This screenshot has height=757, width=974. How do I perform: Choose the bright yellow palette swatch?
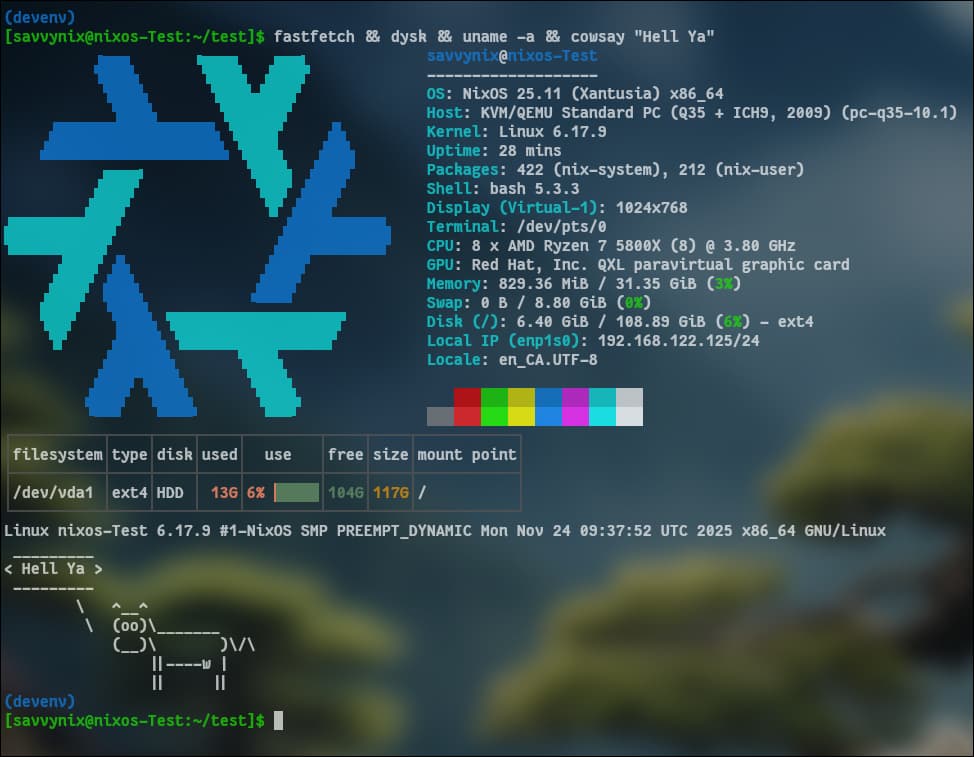[521, 416]
